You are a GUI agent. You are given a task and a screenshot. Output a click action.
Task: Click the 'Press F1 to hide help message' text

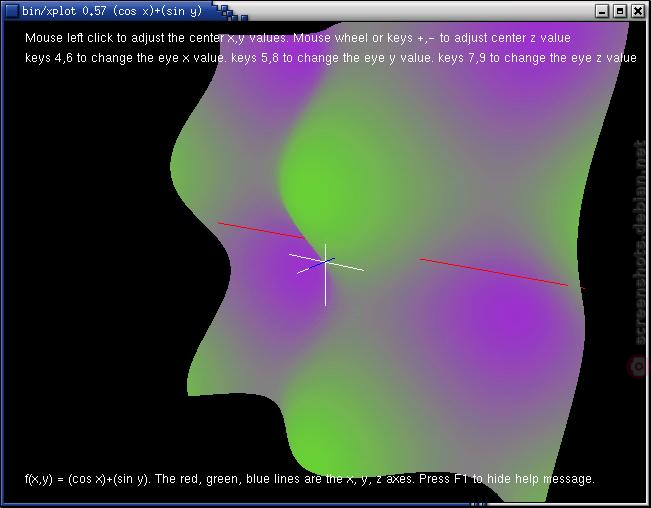pos(507,479)
